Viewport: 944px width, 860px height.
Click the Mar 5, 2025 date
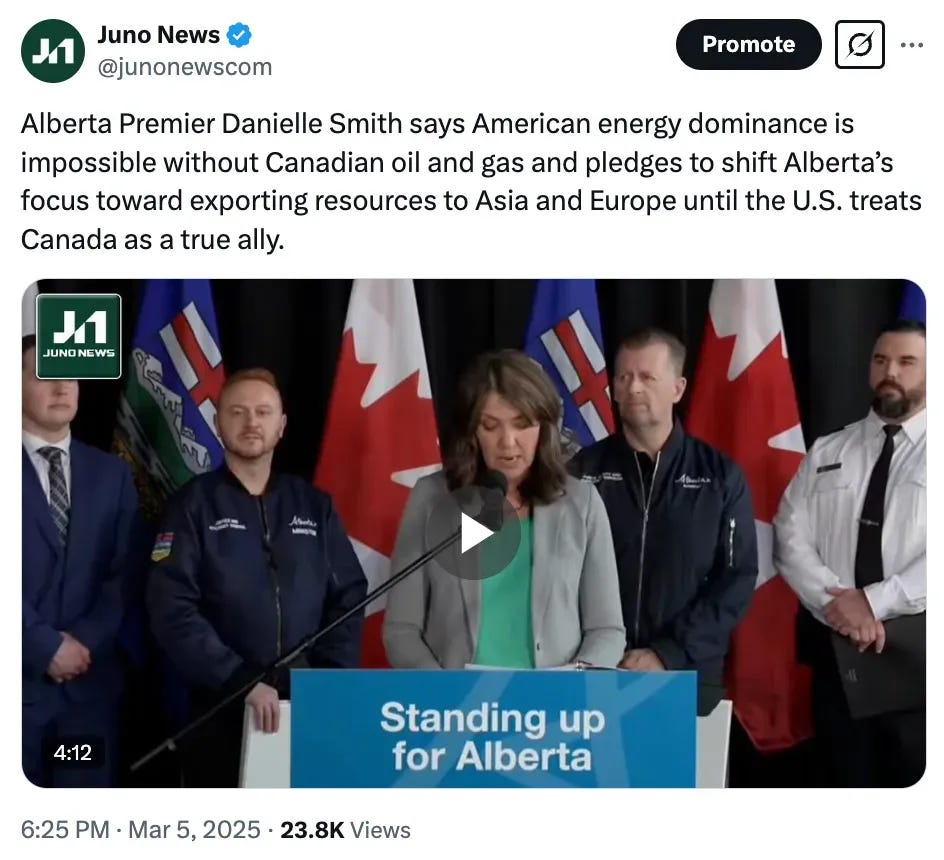194,830
